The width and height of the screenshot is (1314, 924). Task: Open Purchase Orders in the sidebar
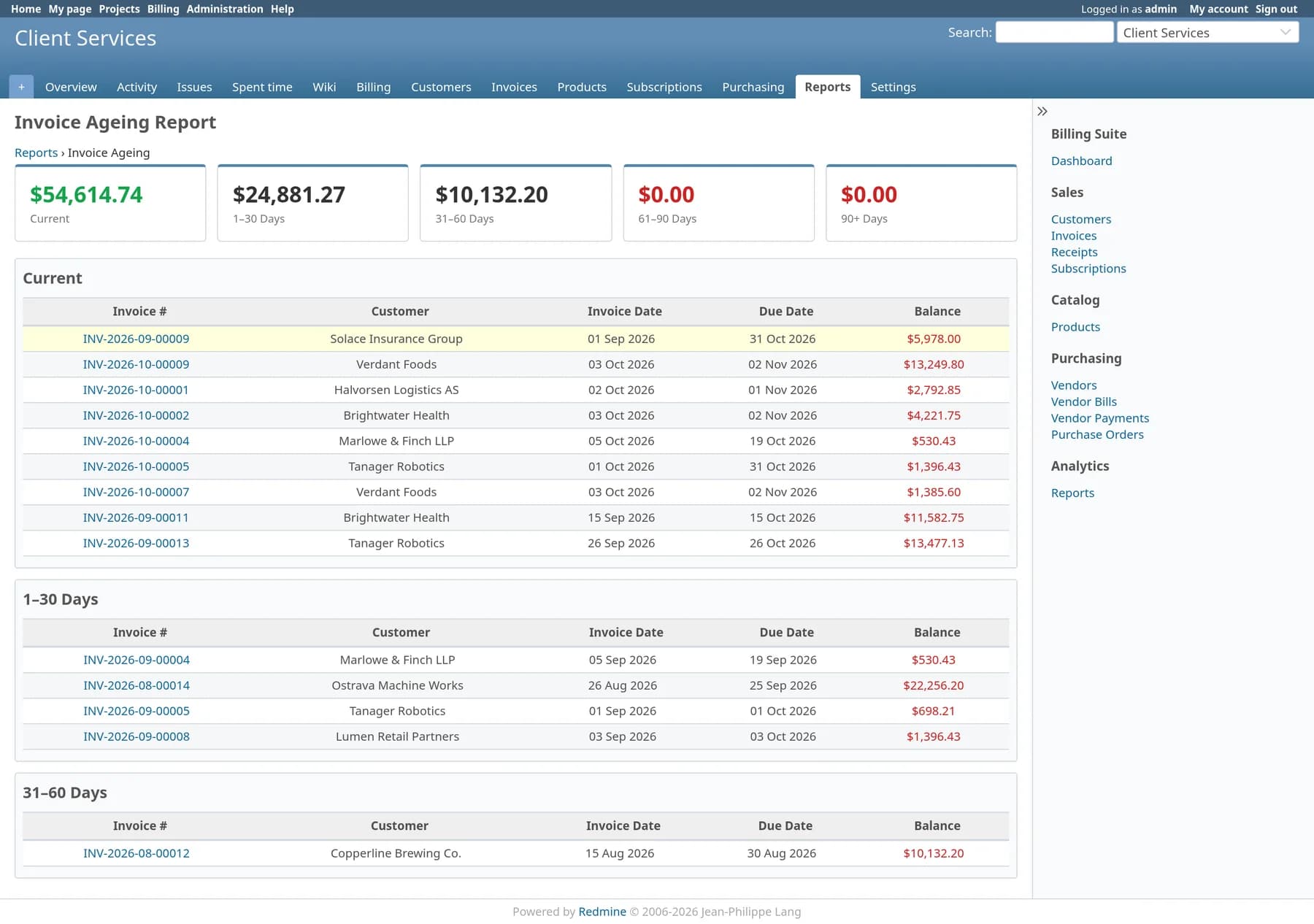click(1097, 434)
